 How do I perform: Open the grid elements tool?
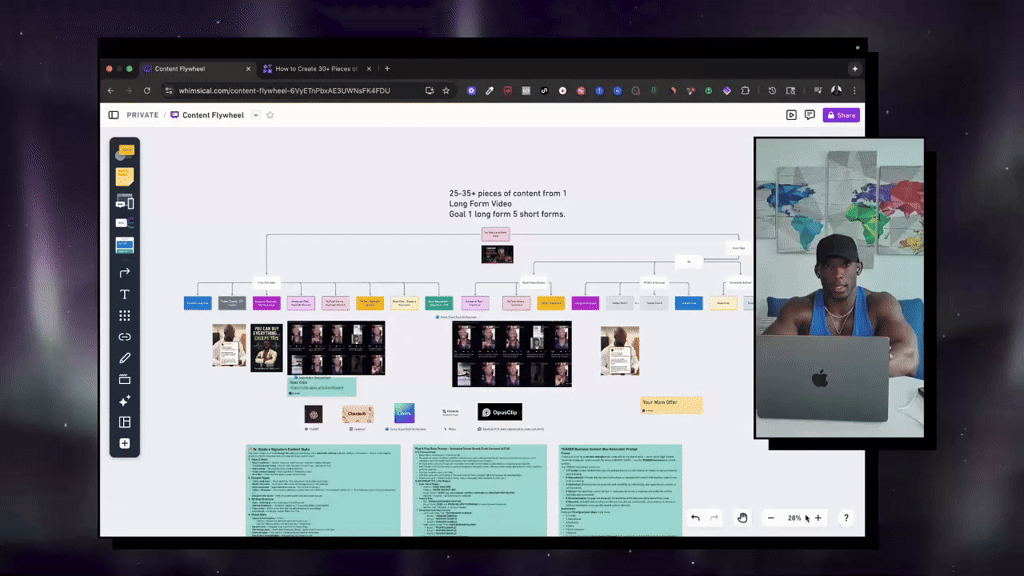(125, 316)
